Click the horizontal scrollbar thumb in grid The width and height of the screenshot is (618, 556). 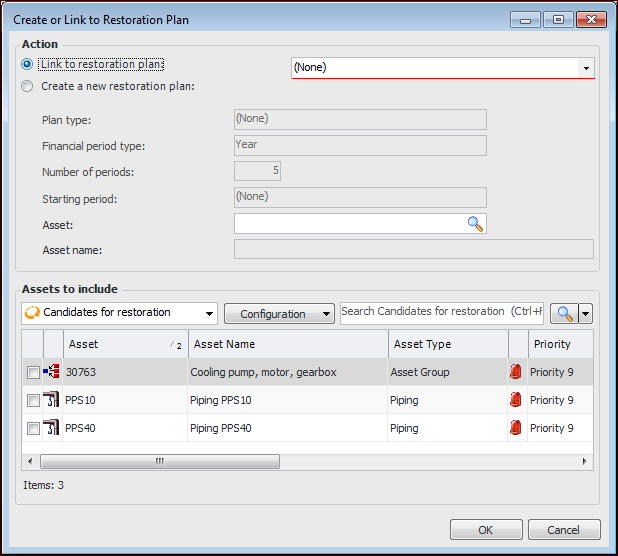160,462
